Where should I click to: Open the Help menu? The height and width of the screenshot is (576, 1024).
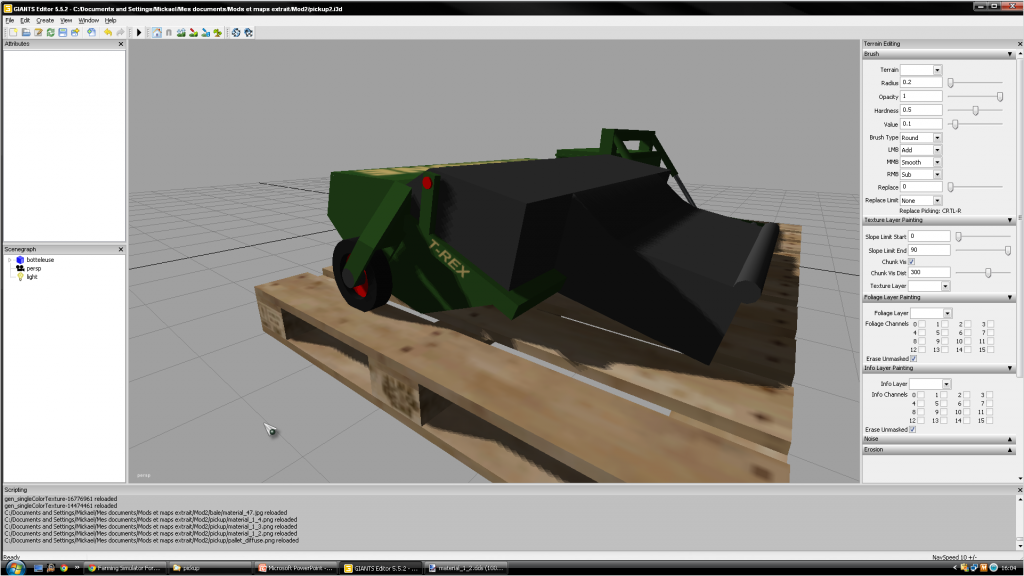tap(110, 21)
